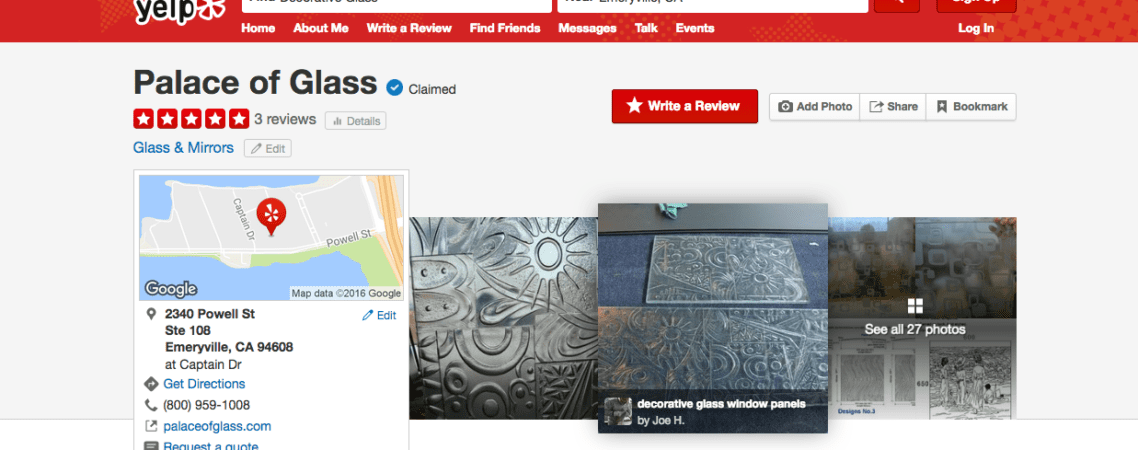Click the red search magnifier button
The image size is (1138, 450).
[896, 6]
